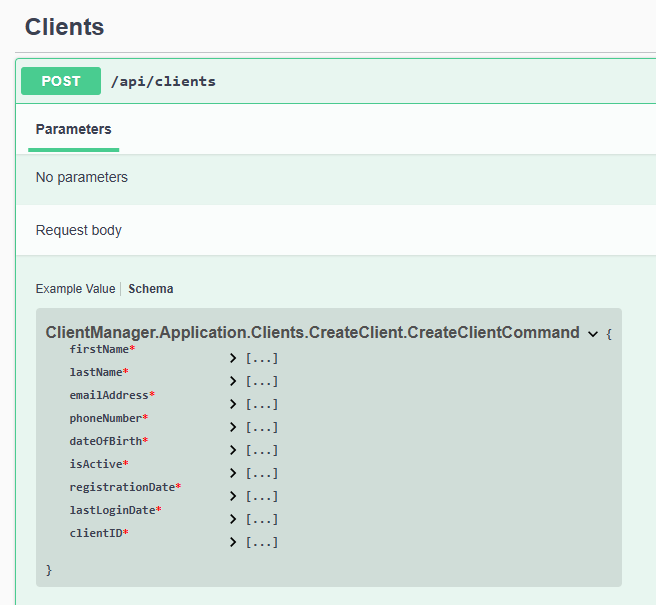
Task: Expand the lastLoginDate property arrow
Action: [x=233, y=519]
